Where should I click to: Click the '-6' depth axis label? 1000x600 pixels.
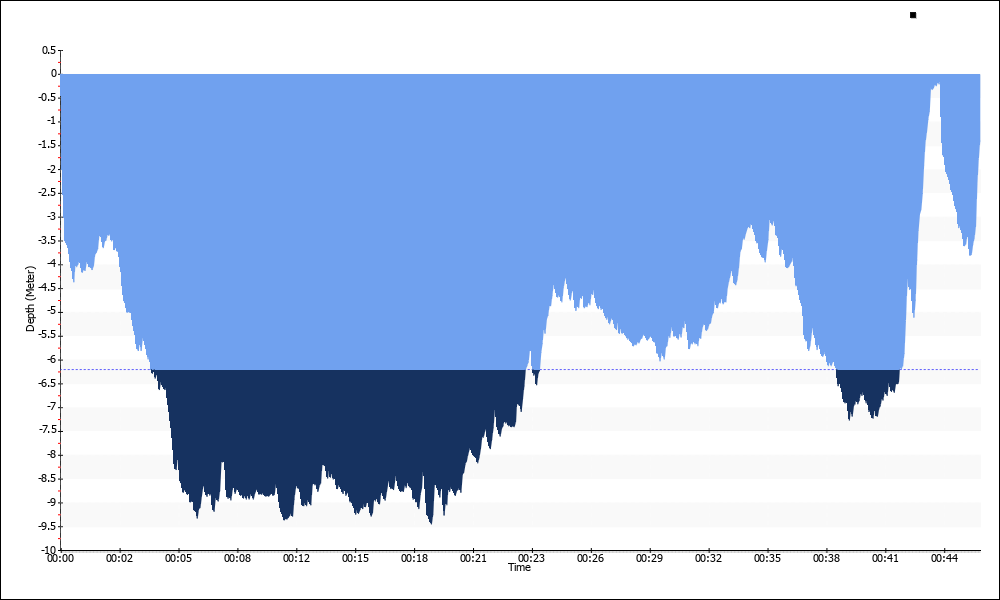[x=51, y=360]
